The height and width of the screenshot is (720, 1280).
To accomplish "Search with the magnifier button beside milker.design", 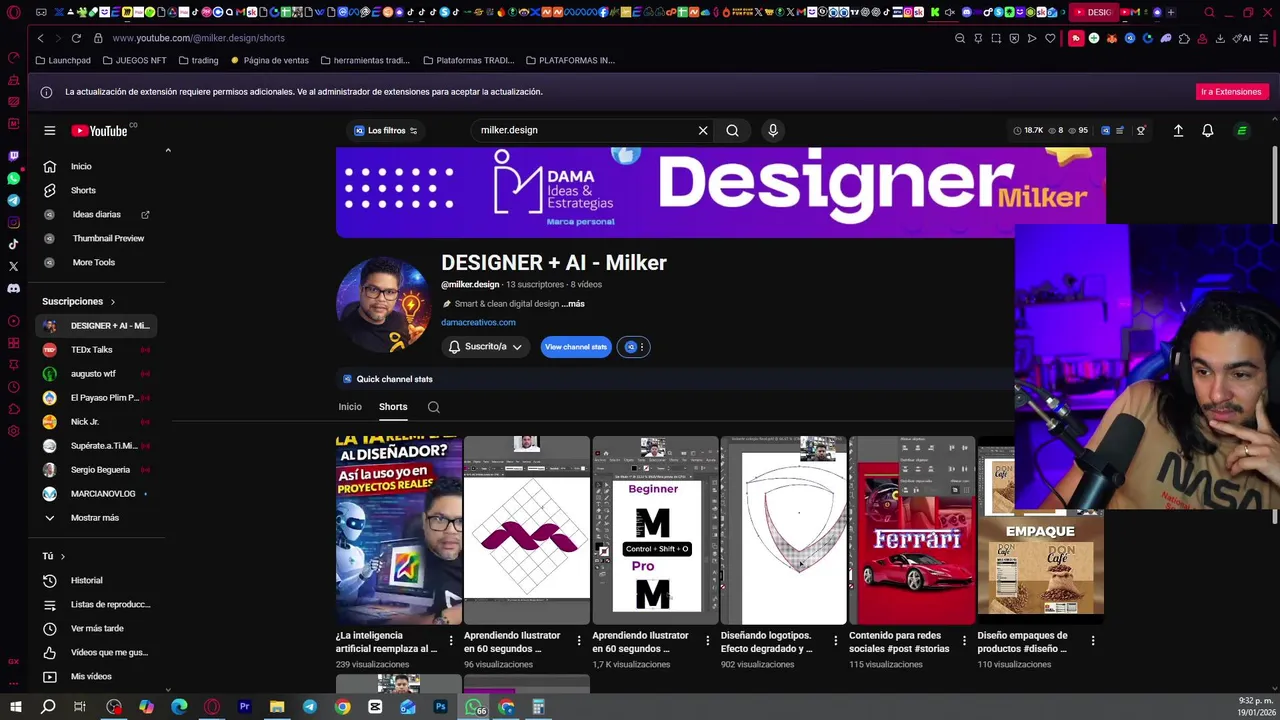I will point(732,130).
